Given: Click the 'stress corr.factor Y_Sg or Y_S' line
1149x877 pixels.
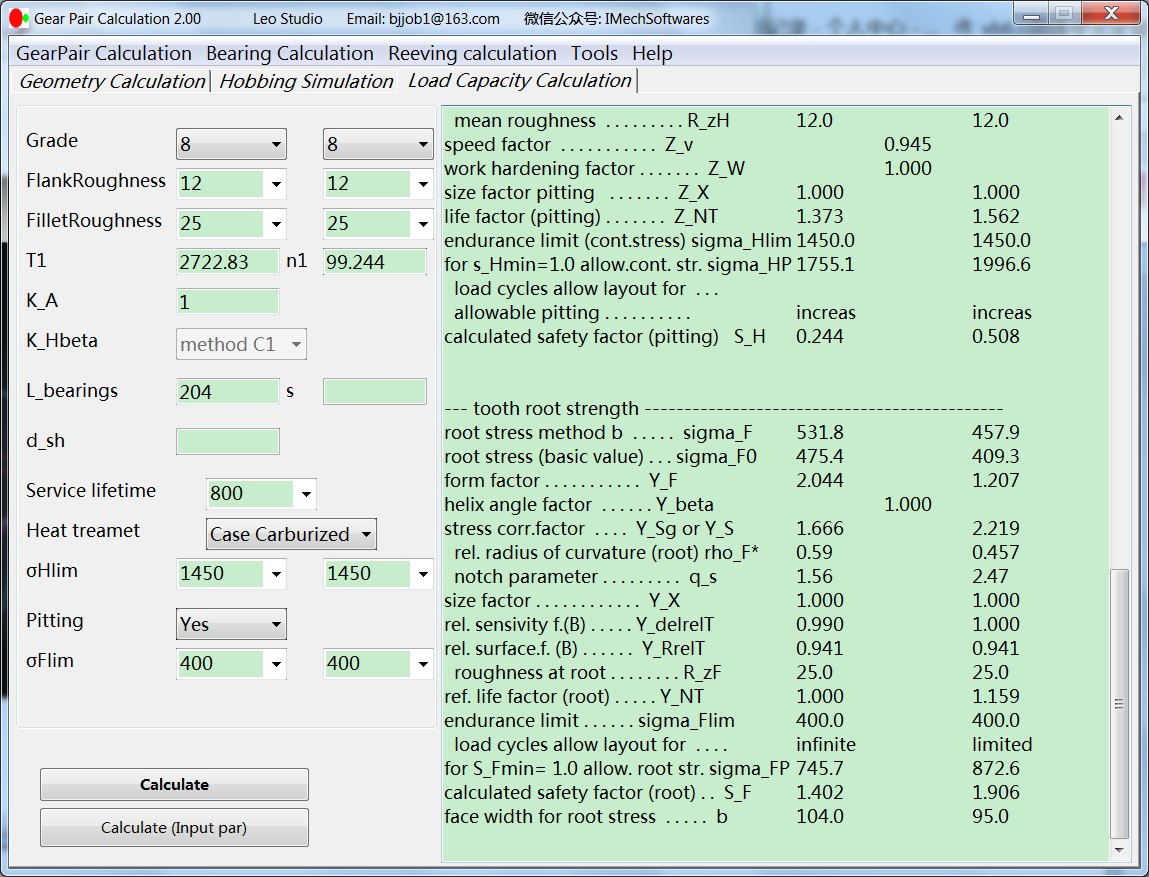Looking at the screenshot, I should click(x=731, y=528).
